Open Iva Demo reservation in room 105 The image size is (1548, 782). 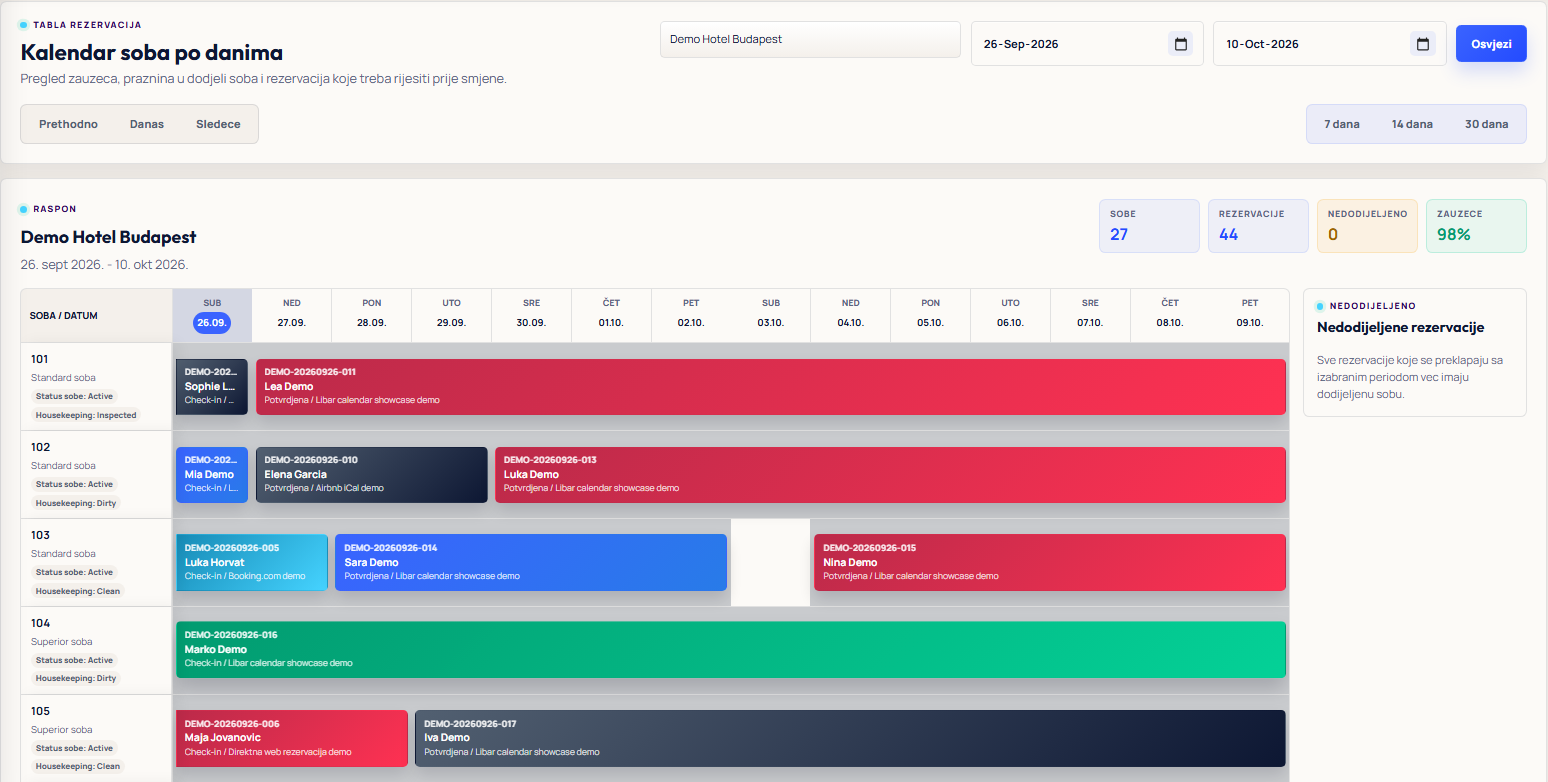(x=850, y=738)
